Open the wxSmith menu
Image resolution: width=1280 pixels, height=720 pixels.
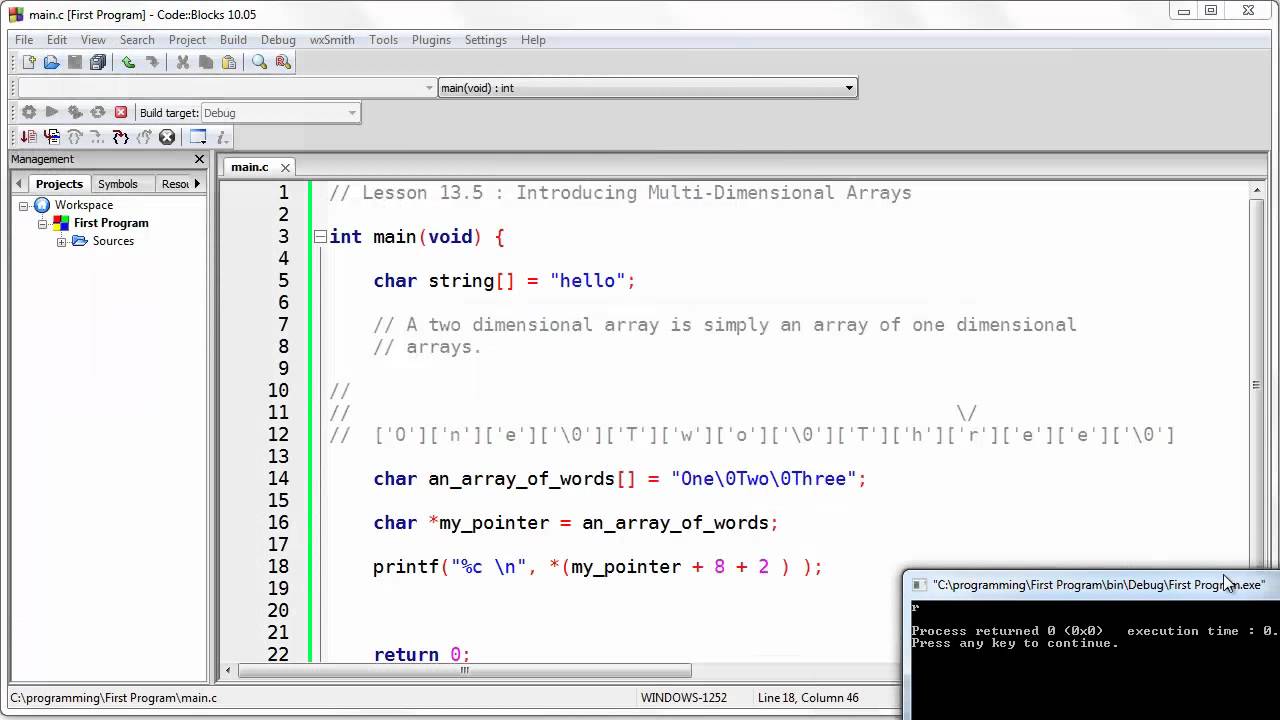(x=332, y=40)
